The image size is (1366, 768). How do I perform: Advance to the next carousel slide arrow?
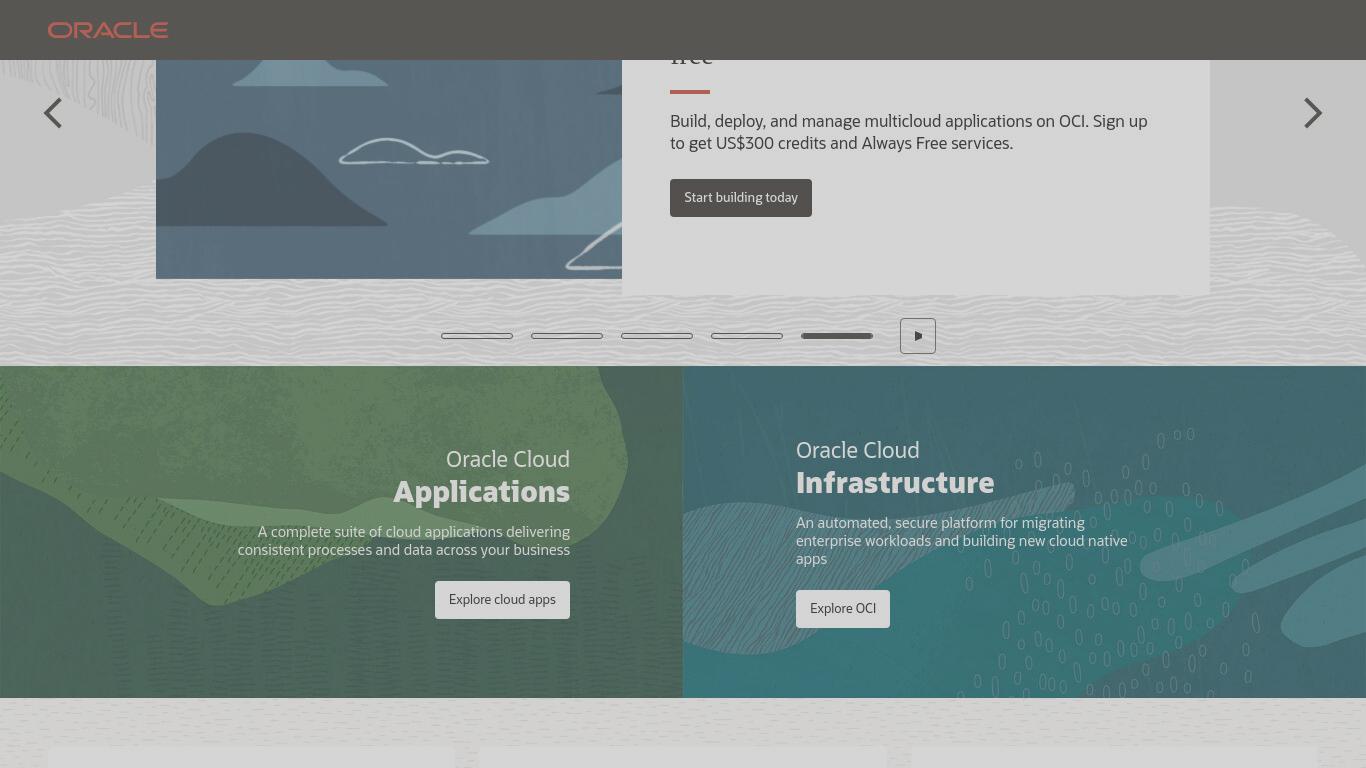tap(1313, 113)
